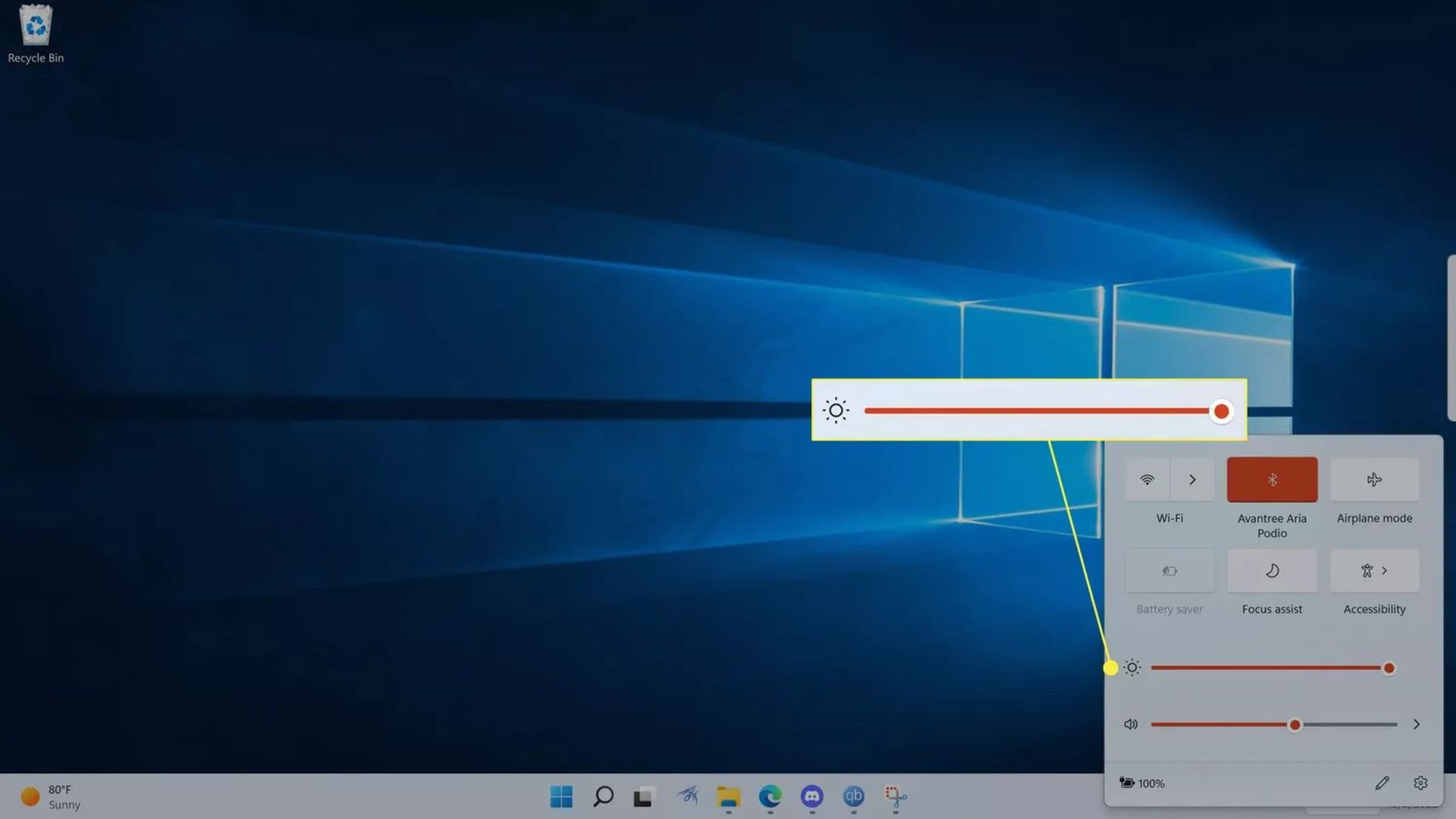Click the Bluetooth Avantree Aria Podio icon

[1272, 479]
